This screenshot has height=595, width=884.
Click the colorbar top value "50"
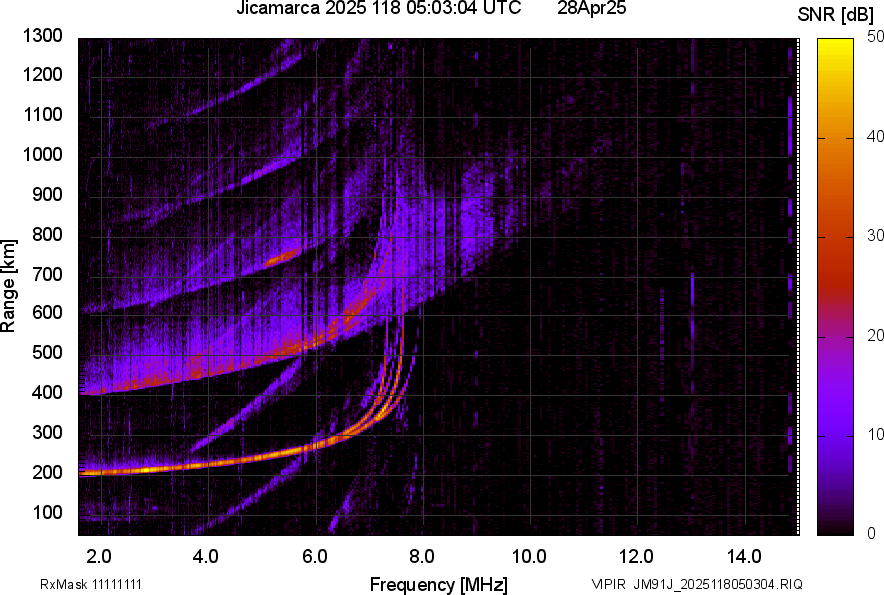(876, 37)
